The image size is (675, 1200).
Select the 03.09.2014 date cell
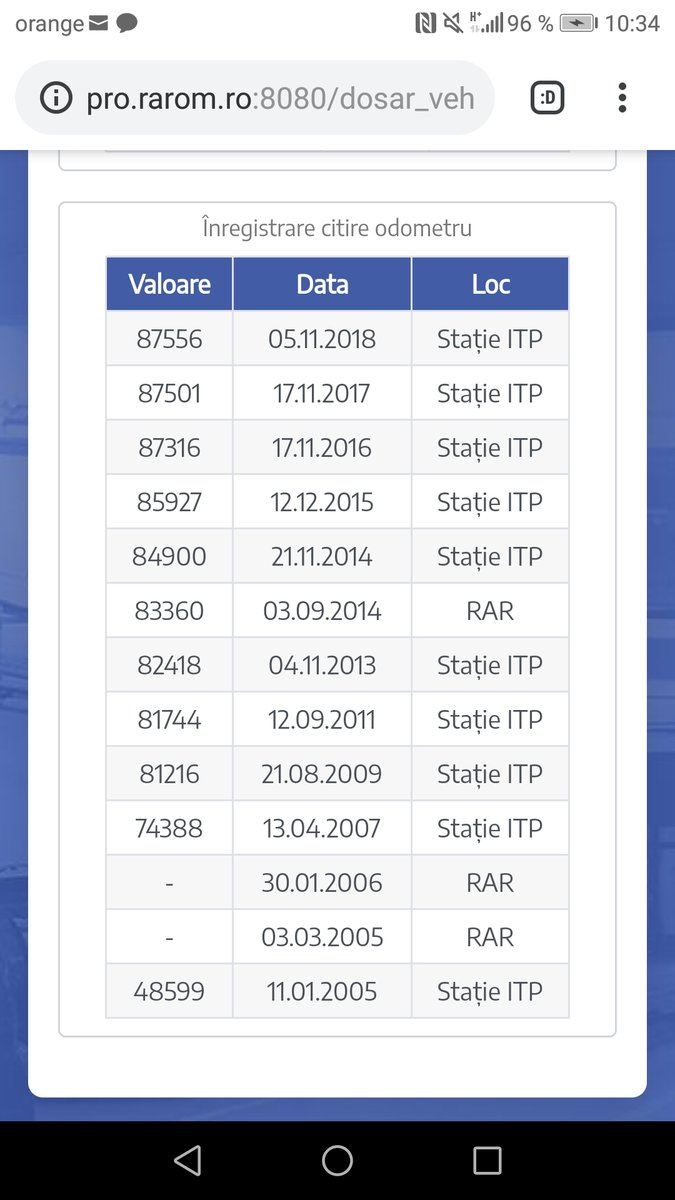(x=322, y=611)
